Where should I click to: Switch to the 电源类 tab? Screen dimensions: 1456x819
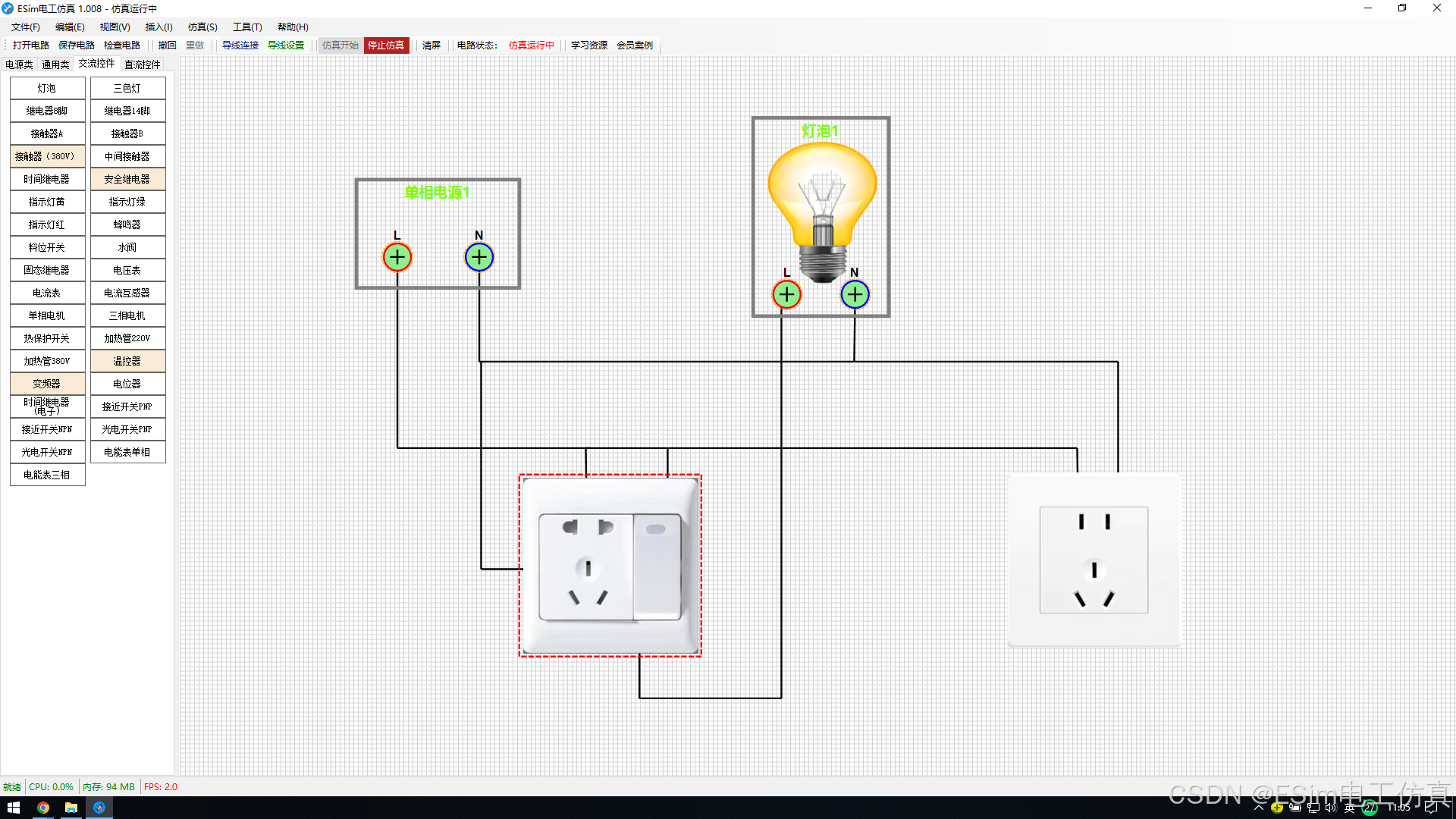click(x=19, y=64)
